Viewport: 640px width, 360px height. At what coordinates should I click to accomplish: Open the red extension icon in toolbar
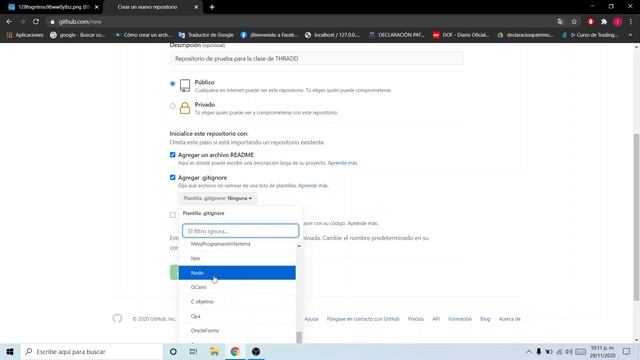pos(591,22)
